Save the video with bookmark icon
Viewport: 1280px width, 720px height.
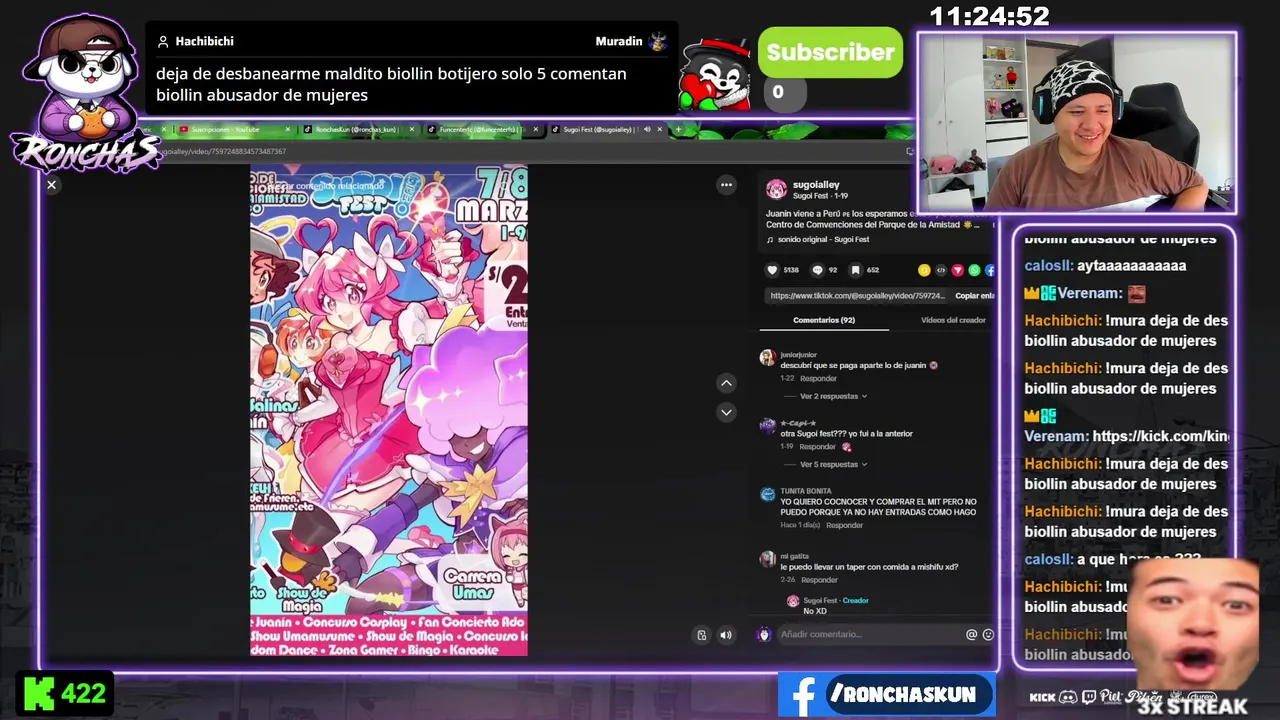point(856,270)
